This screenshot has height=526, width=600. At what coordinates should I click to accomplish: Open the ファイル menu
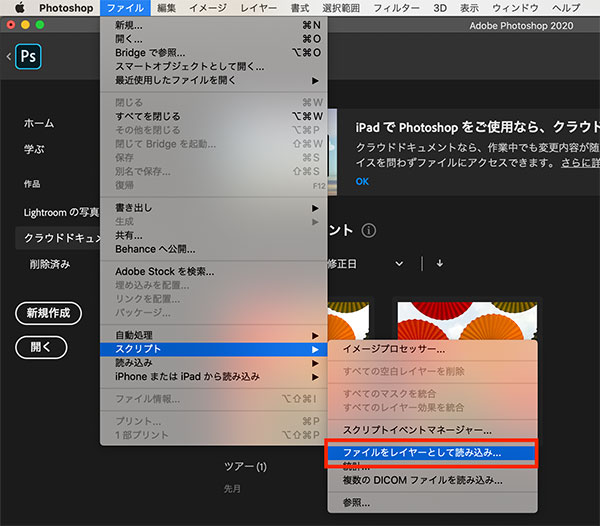pyautogui.click(x=125, y=8)
